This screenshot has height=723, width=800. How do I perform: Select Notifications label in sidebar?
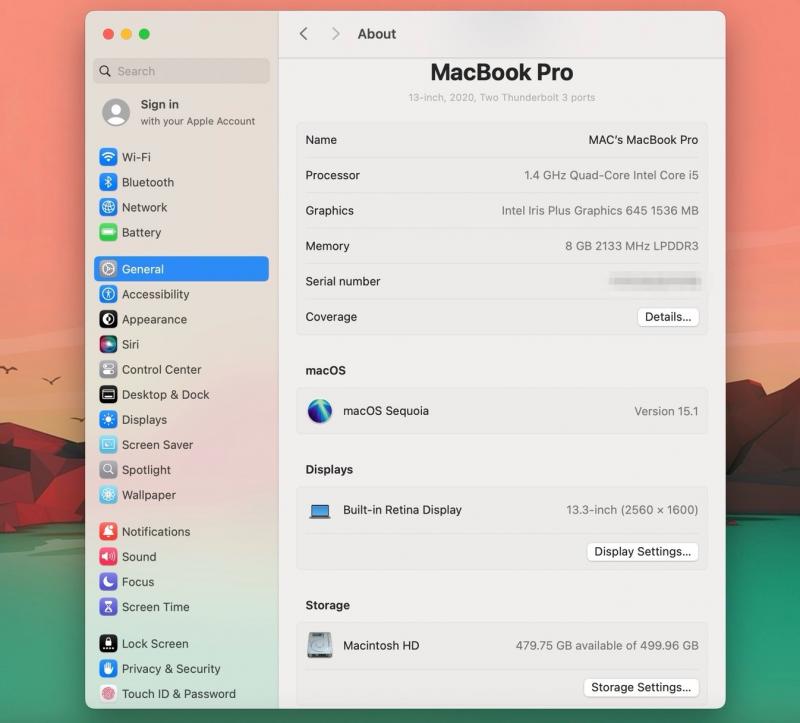[x=156, y=532]
